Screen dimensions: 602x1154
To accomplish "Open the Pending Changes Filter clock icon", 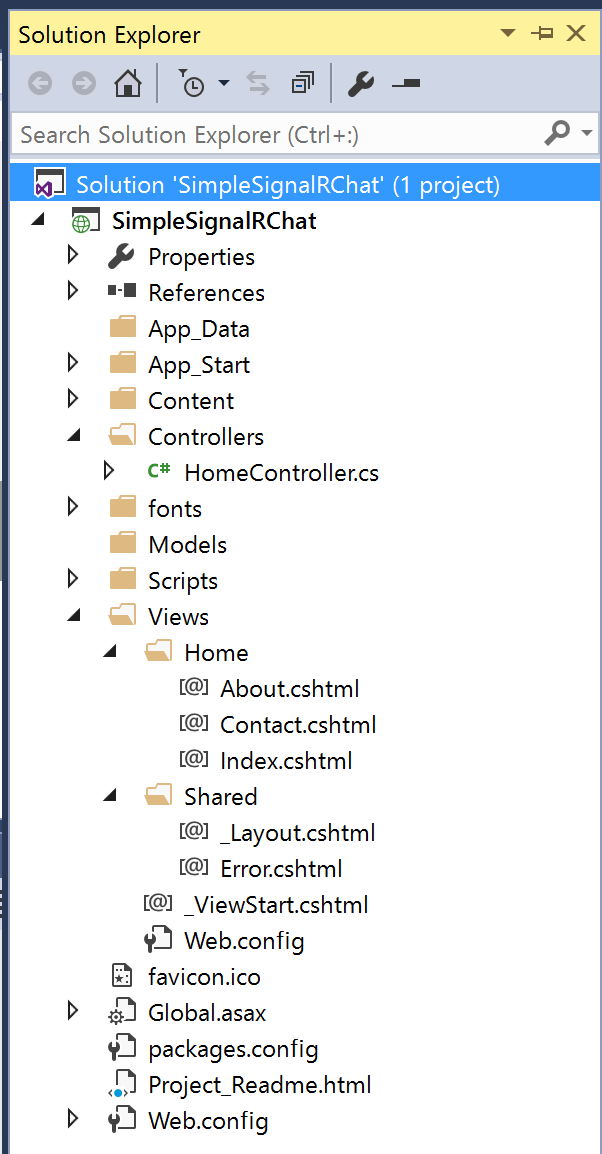I will [192, 83].
